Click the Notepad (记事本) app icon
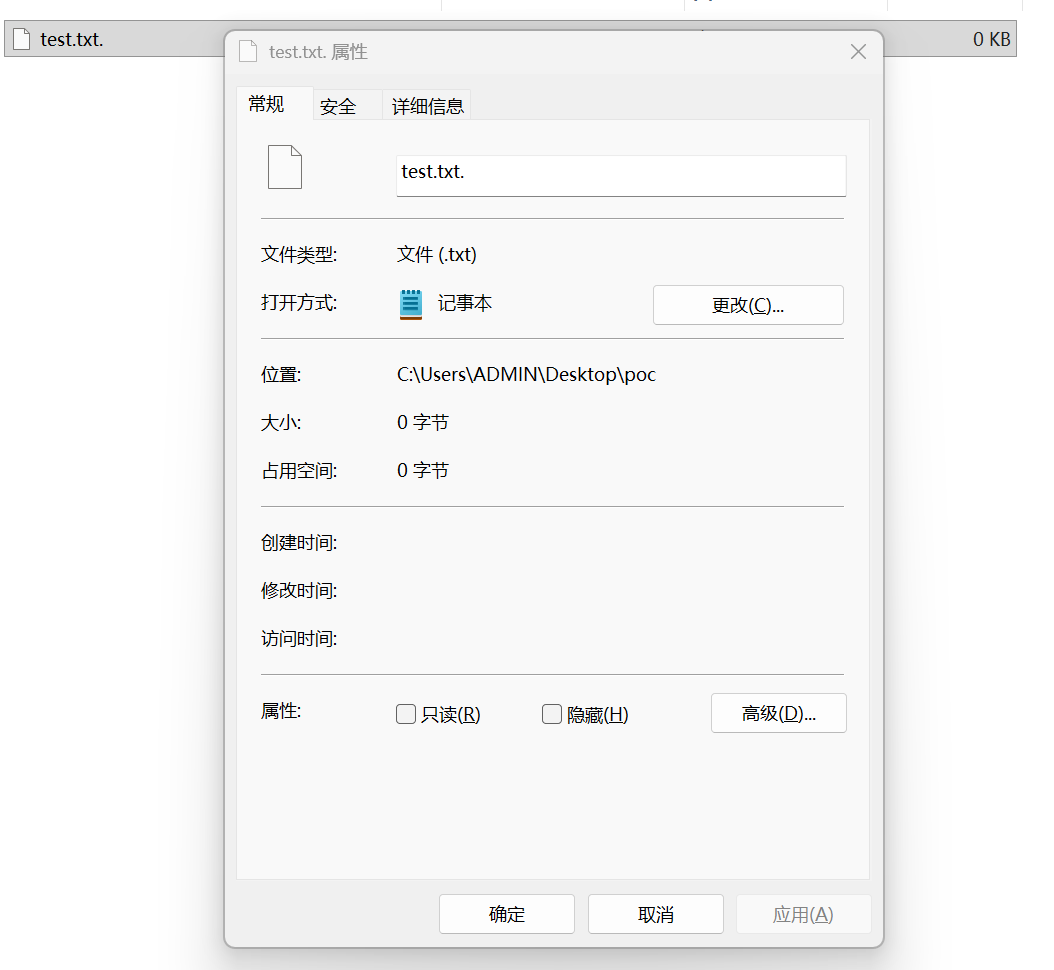 tap(411, 304)
